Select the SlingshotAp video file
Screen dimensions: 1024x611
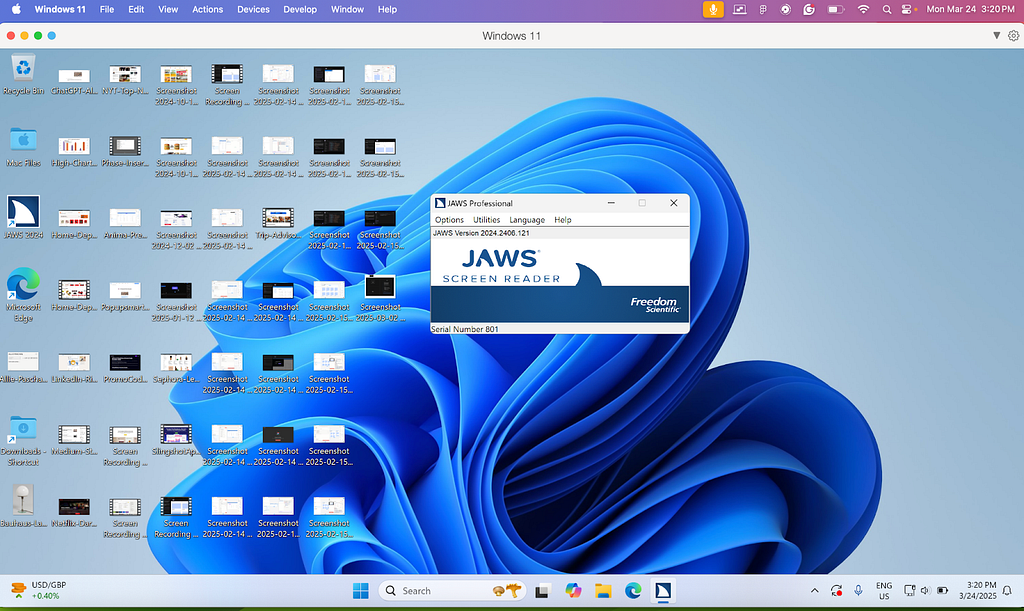pos(176,440)
